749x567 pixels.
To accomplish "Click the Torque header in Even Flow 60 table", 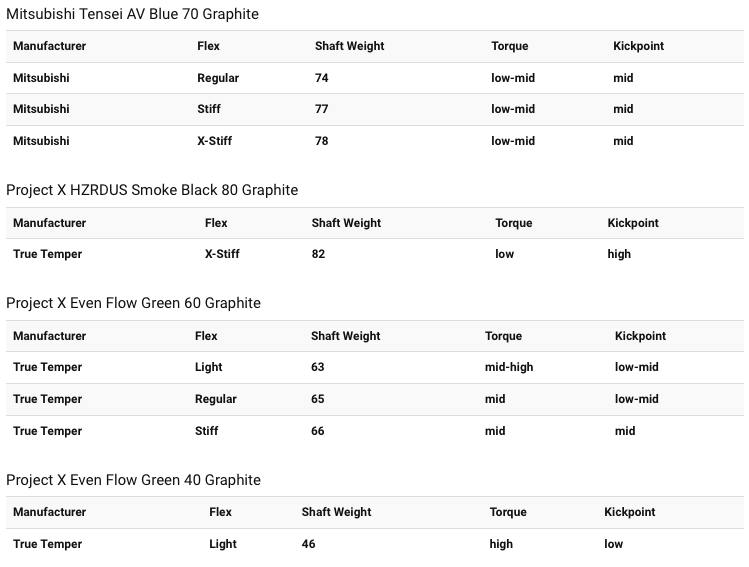I will point(503,336).
